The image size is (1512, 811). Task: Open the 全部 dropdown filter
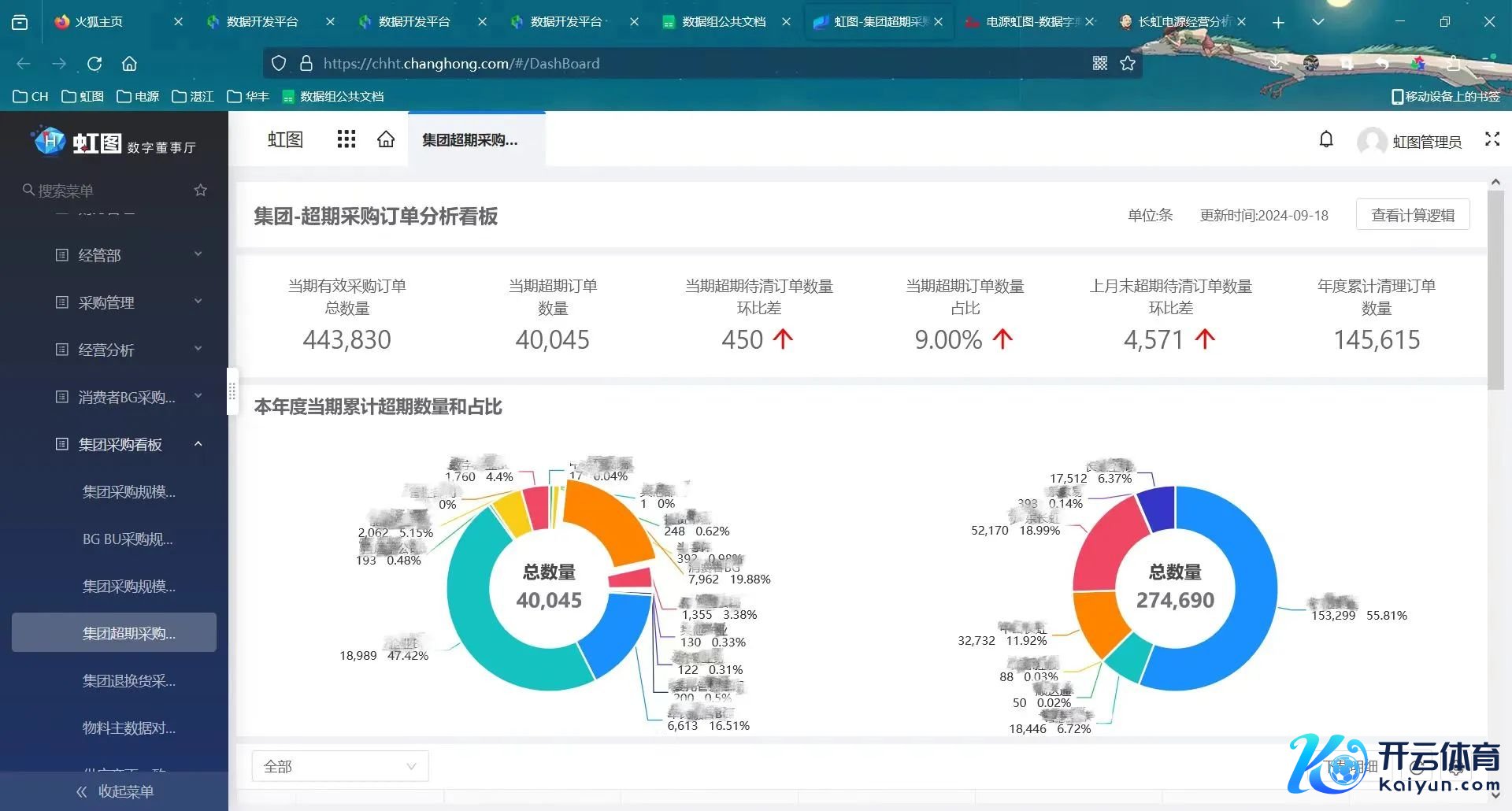coord(339,766)
